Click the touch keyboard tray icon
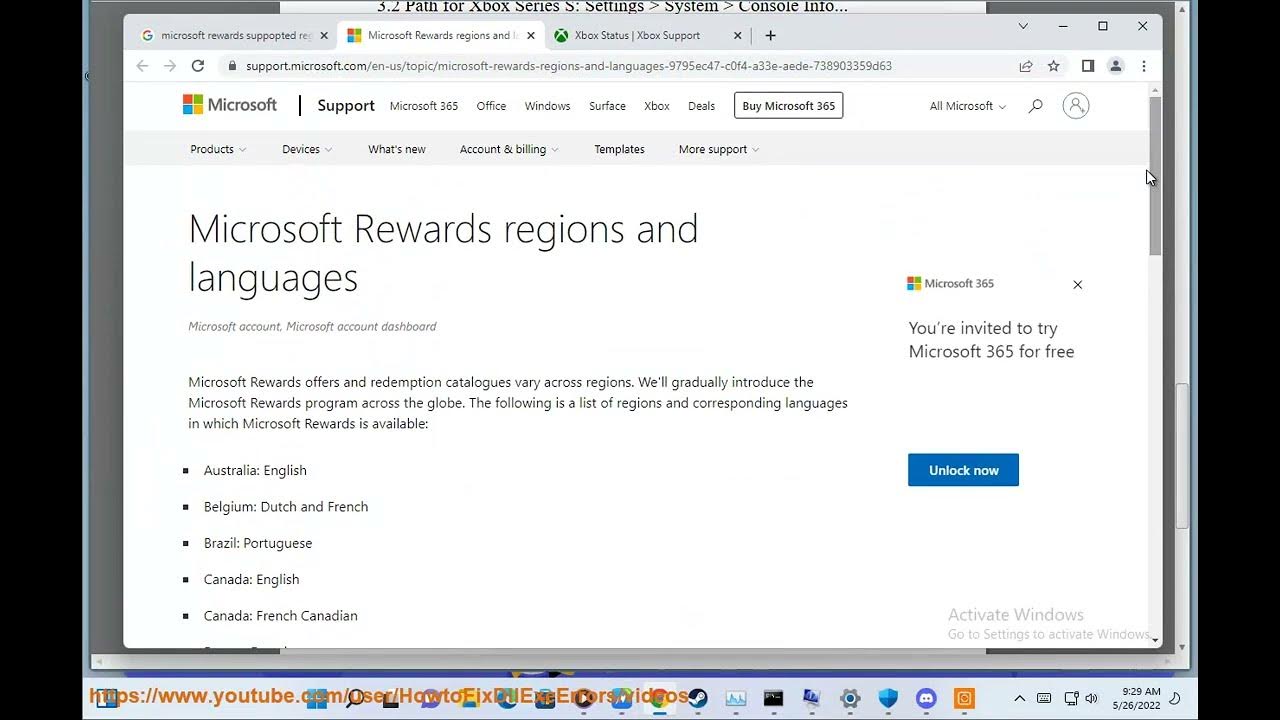This screenshot has height=720, width=1280. 1044,698
